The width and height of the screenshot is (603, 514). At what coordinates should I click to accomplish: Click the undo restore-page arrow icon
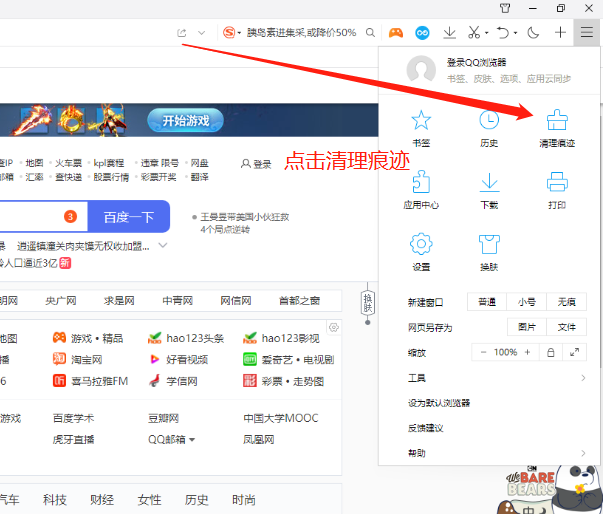pyautogui.click(x=503, y=33)
